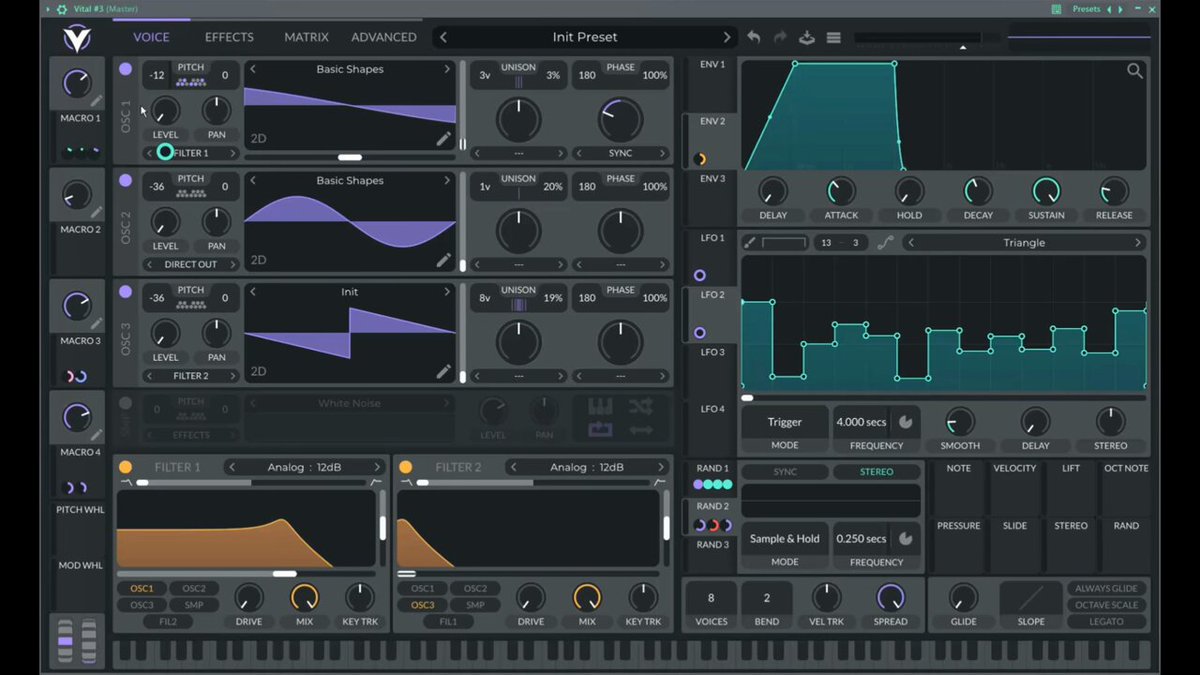The image size is (1200, 675).
Task: Click the sampler shuffle random icon
Action: pos(641,407)
